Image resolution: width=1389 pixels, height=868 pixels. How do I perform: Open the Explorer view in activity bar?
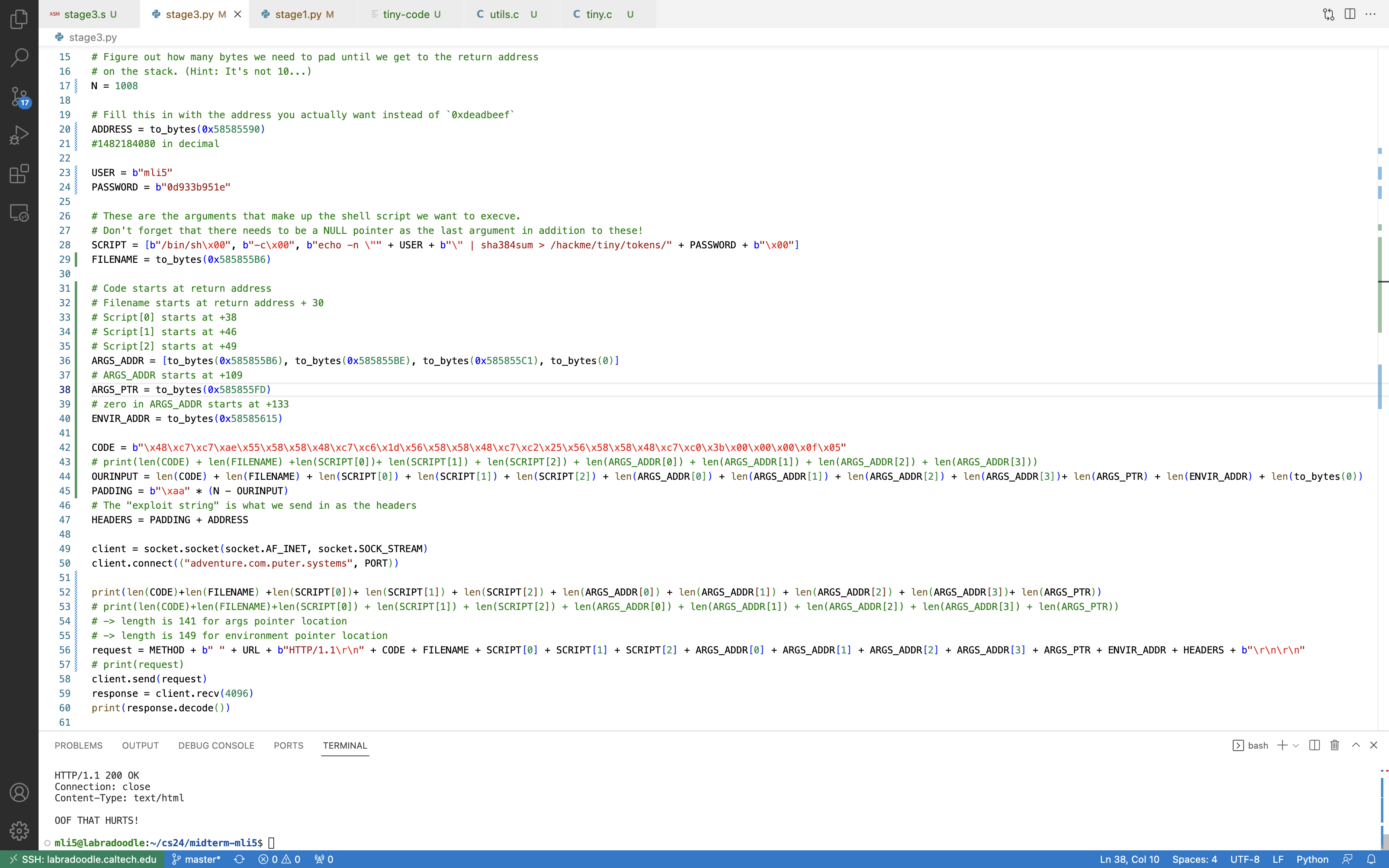coord(19,19)
